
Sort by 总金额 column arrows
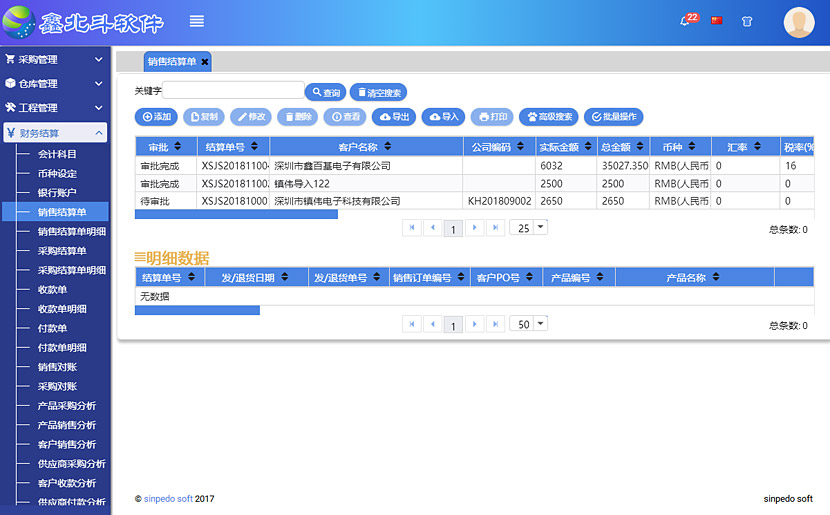(x=640, y=146)
